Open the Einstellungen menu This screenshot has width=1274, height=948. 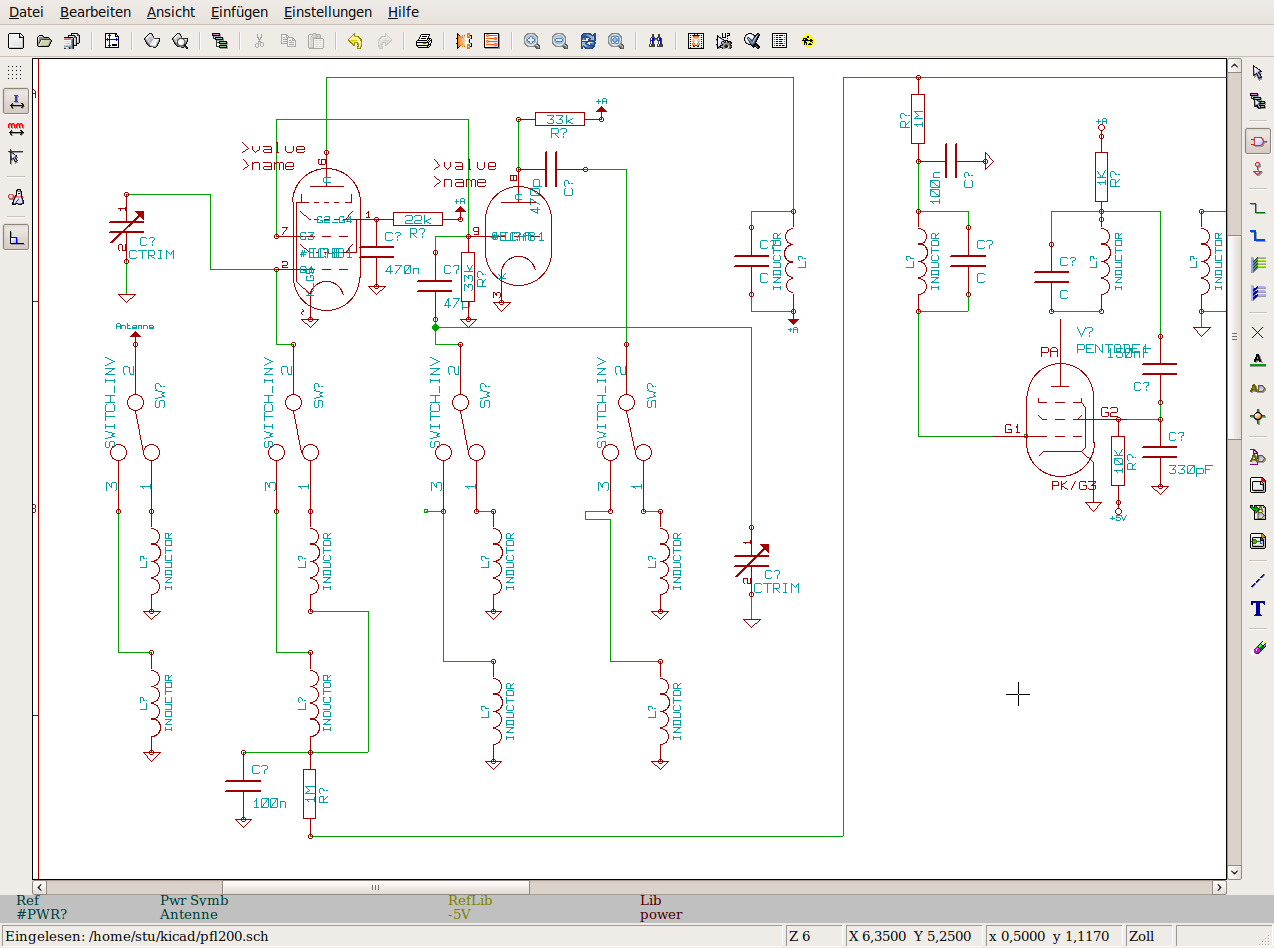tap(327, 12)
